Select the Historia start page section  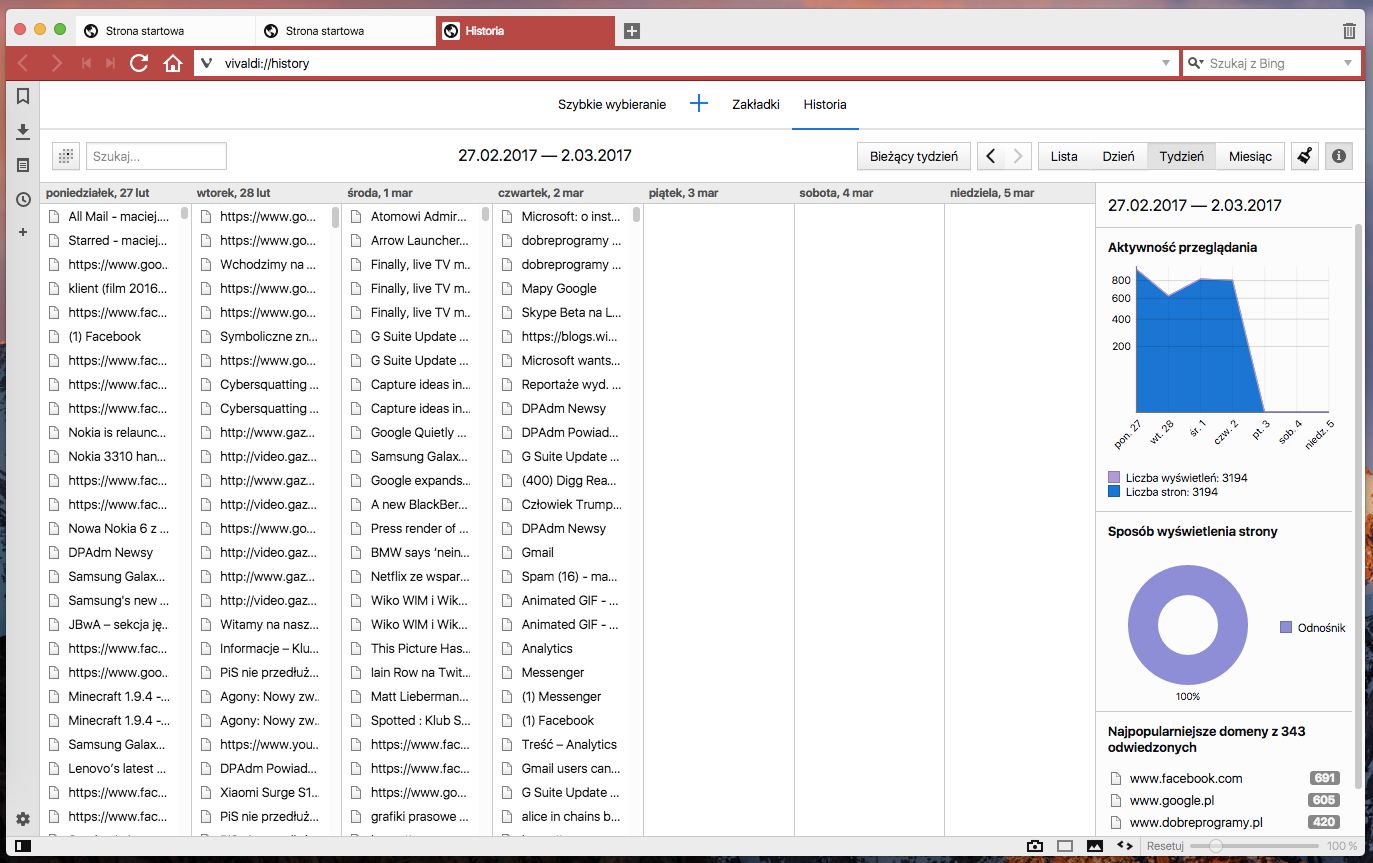pyautogui.click(x=825, y=104)
